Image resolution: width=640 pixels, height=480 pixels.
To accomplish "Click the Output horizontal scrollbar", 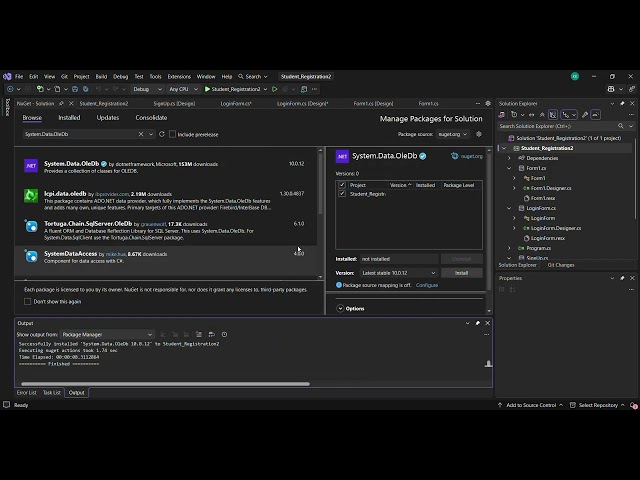I will click(165, 384).
